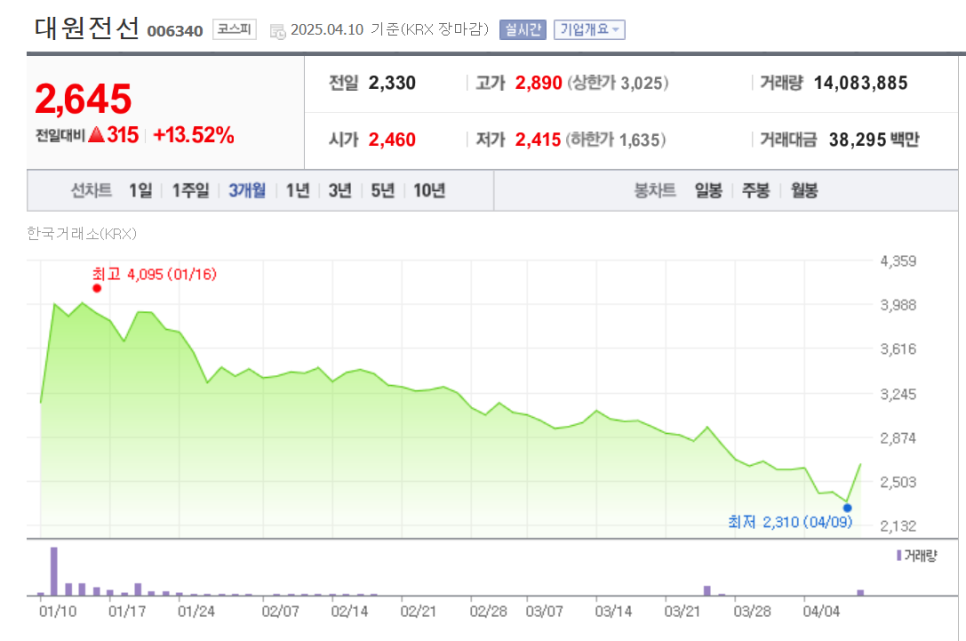Click the +13.52% change value

193,135
